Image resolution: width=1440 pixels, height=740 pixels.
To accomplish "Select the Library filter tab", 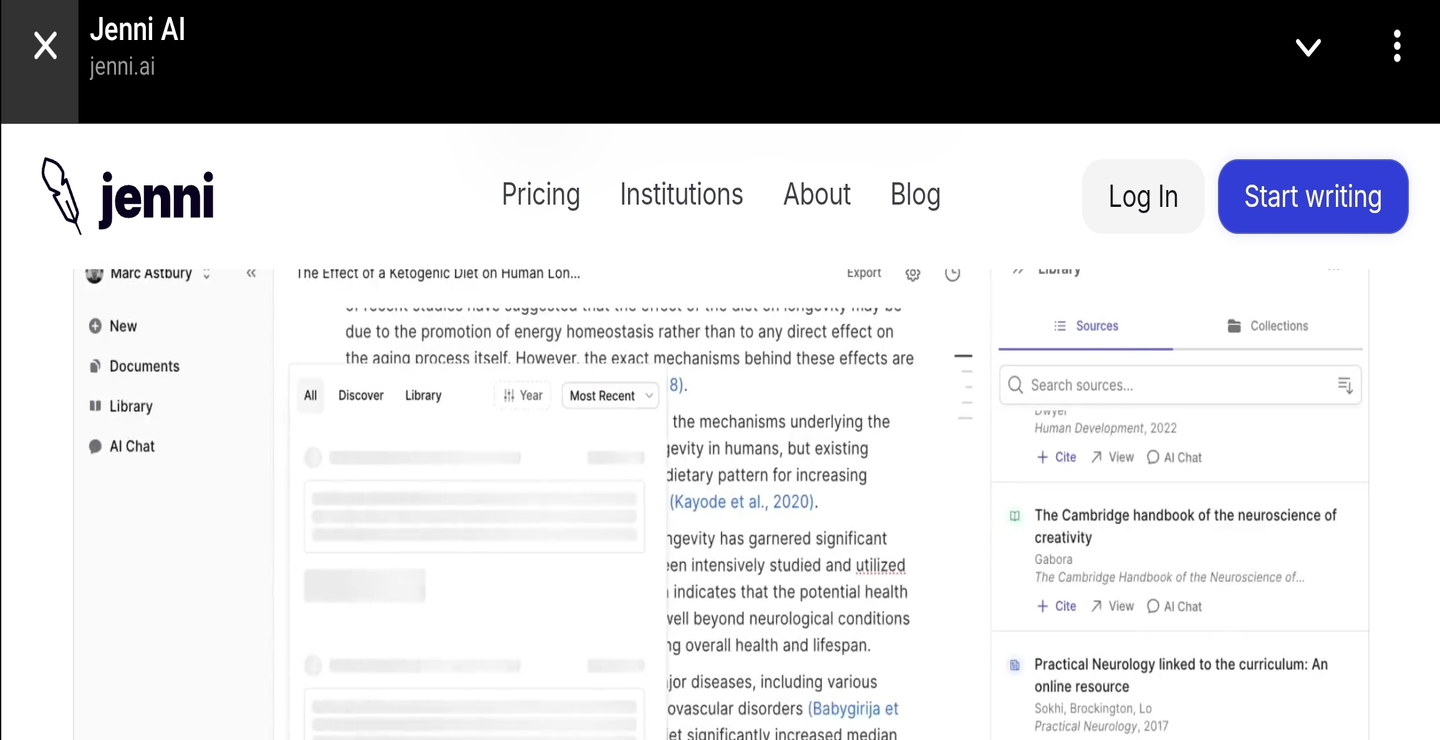I will [423, 395].
